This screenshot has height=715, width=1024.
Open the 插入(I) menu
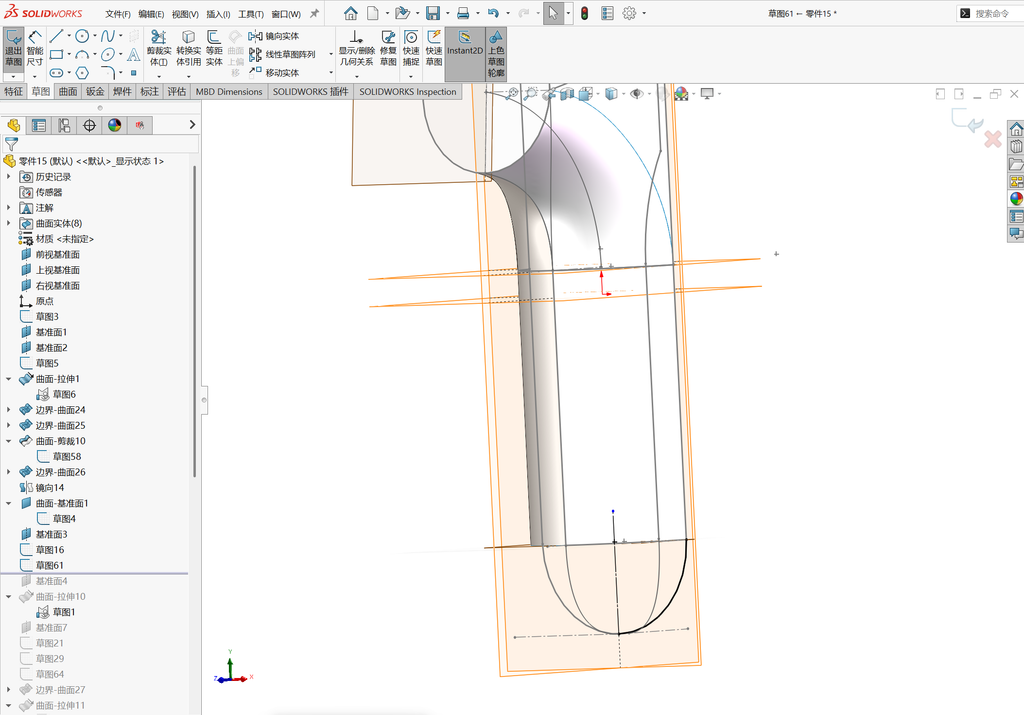coord(217,14)
